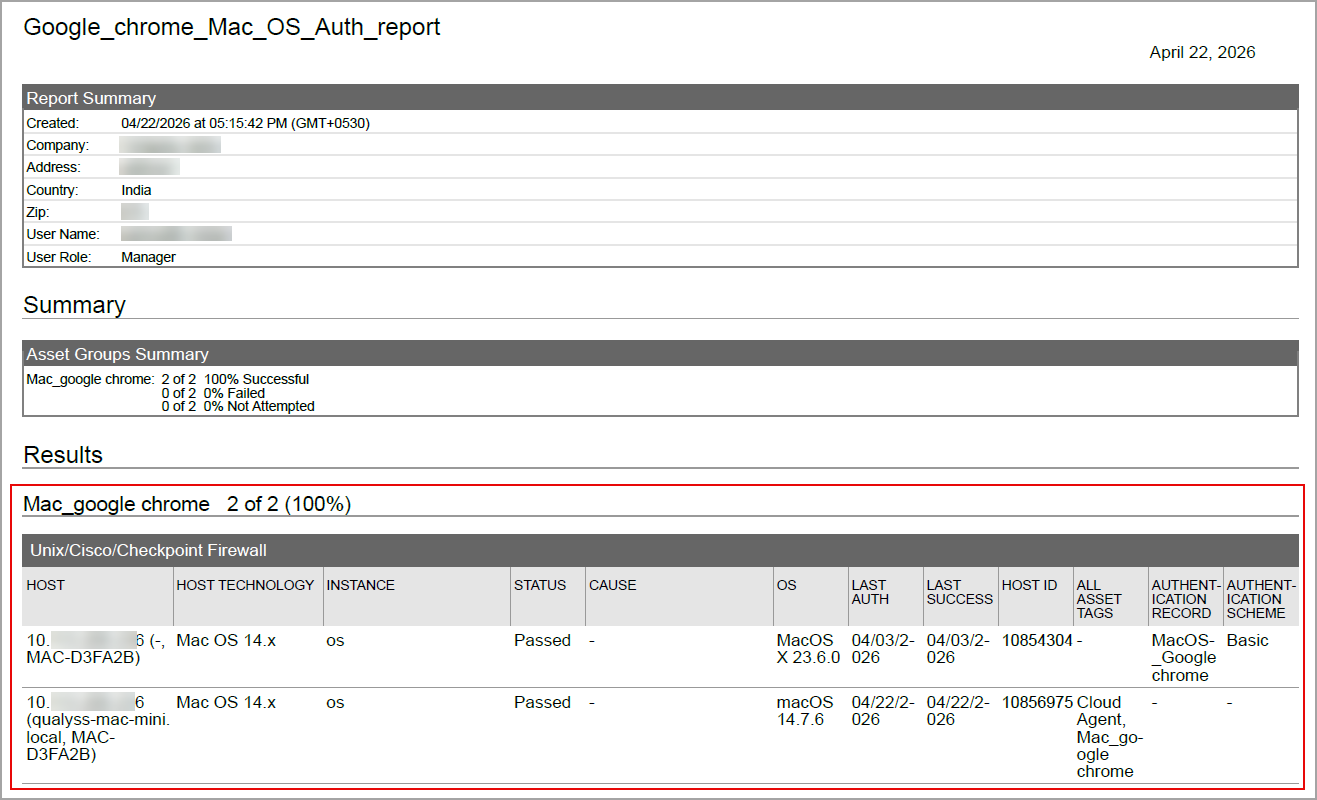Click Mac OS 14.x in the 10854304 row
The height and width of the screenshot is (800, 1317).
pos(226,641)
